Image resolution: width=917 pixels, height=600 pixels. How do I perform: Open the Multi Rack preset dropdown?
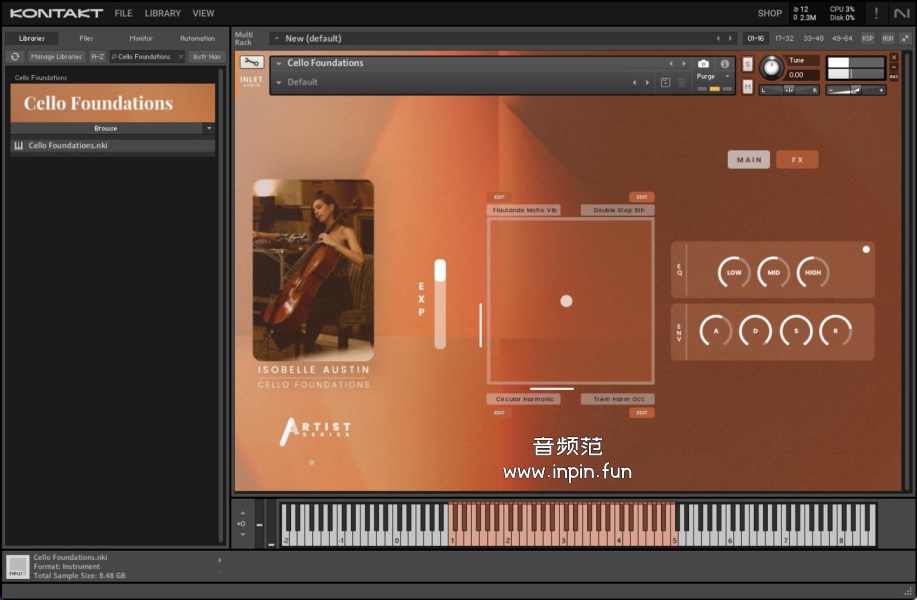(277, 38)
